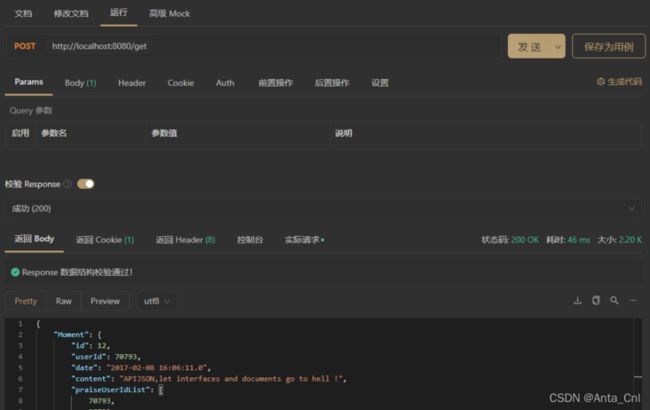Click the "content" APIJSON string line

click(x=209, y=379)
